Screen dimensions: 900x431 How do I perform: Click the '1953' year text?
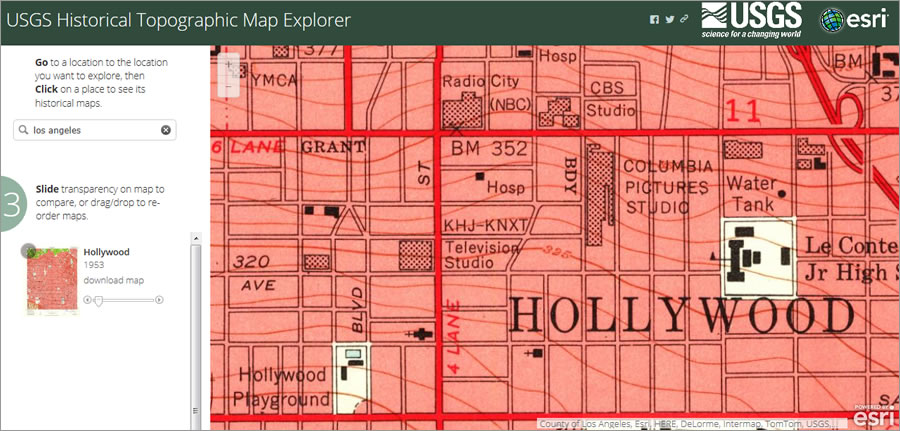tap(93, 266)
